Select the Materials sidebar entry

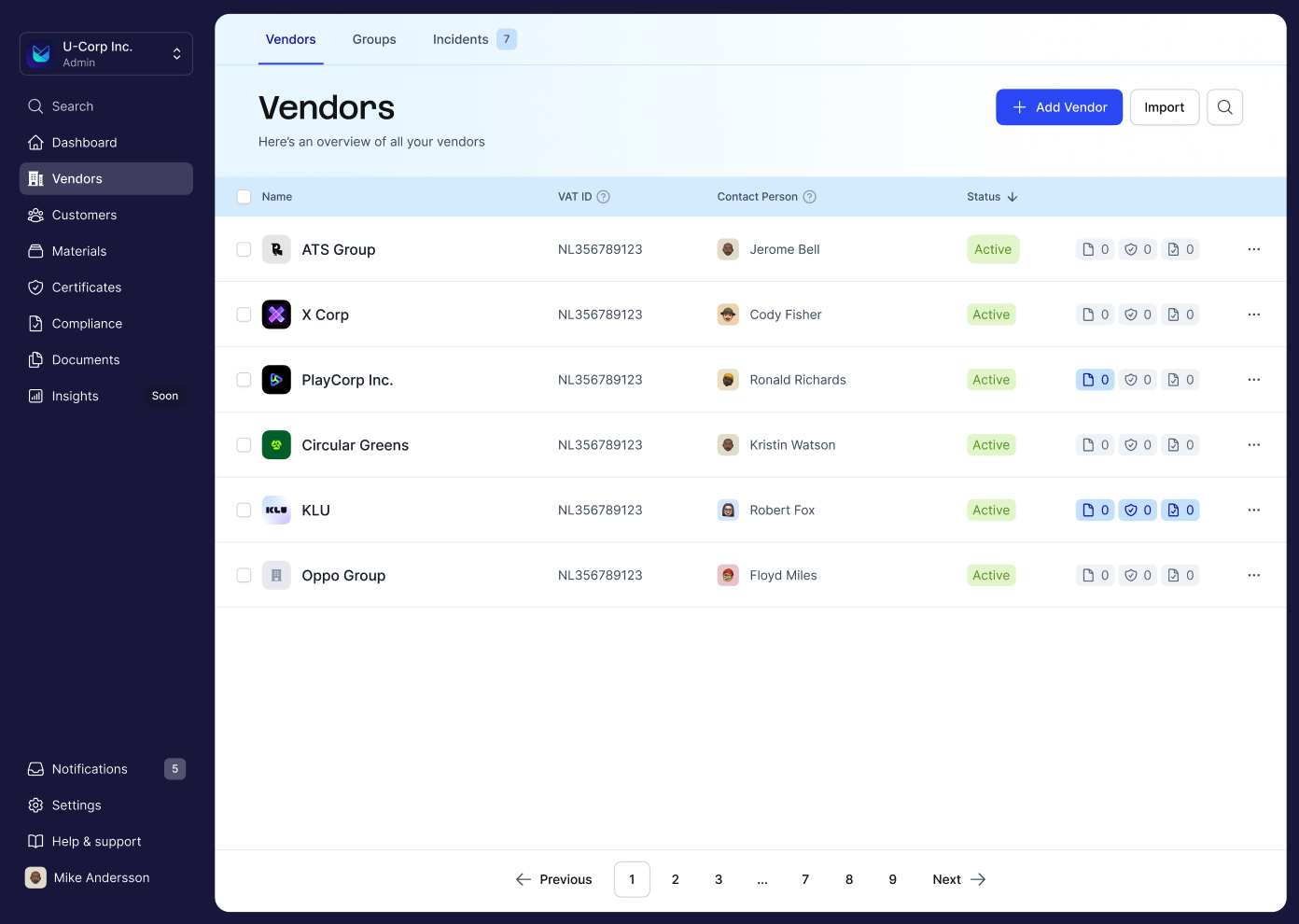click(79, 251)
